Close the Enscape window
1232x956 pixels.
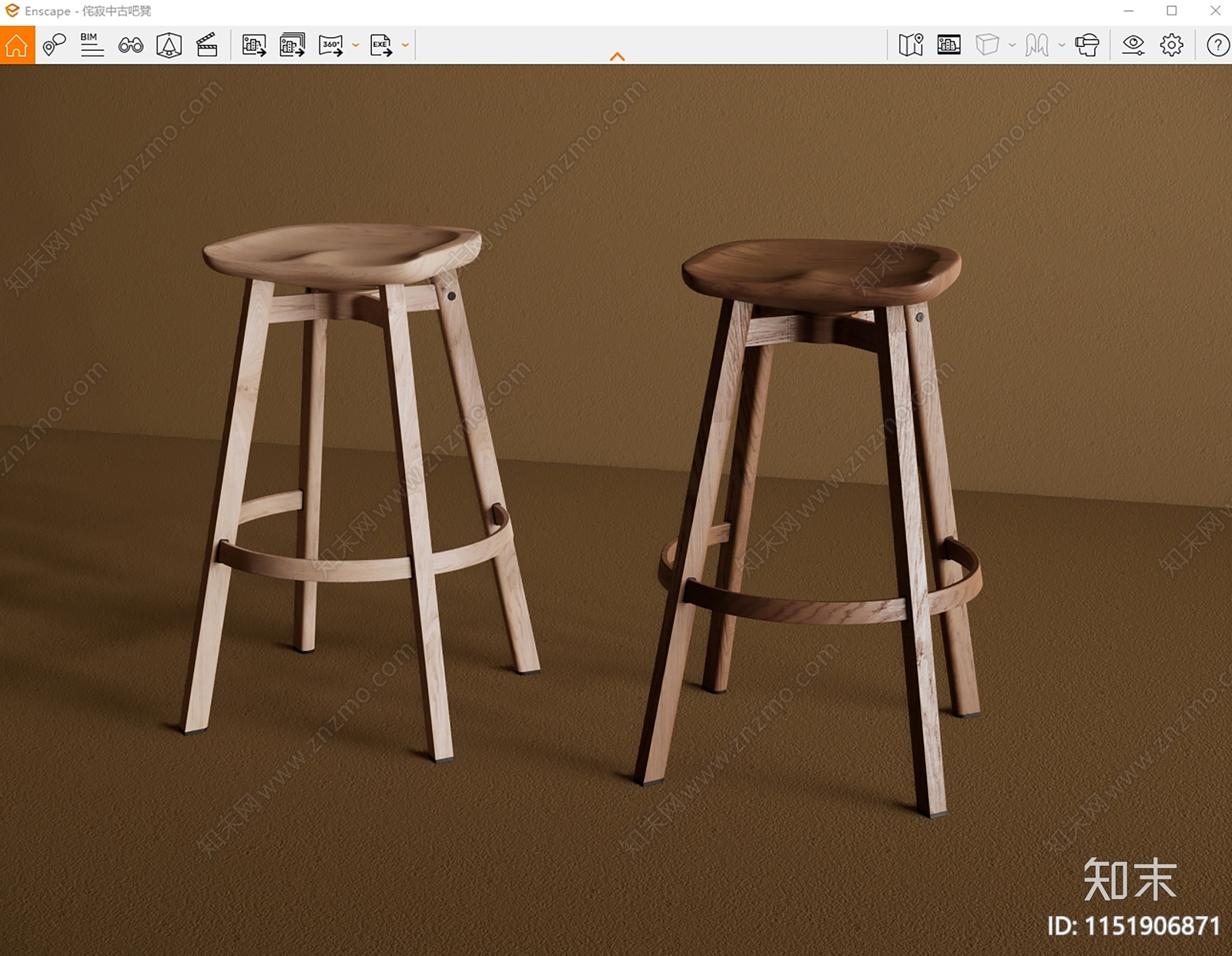(x=1215, y=11)
